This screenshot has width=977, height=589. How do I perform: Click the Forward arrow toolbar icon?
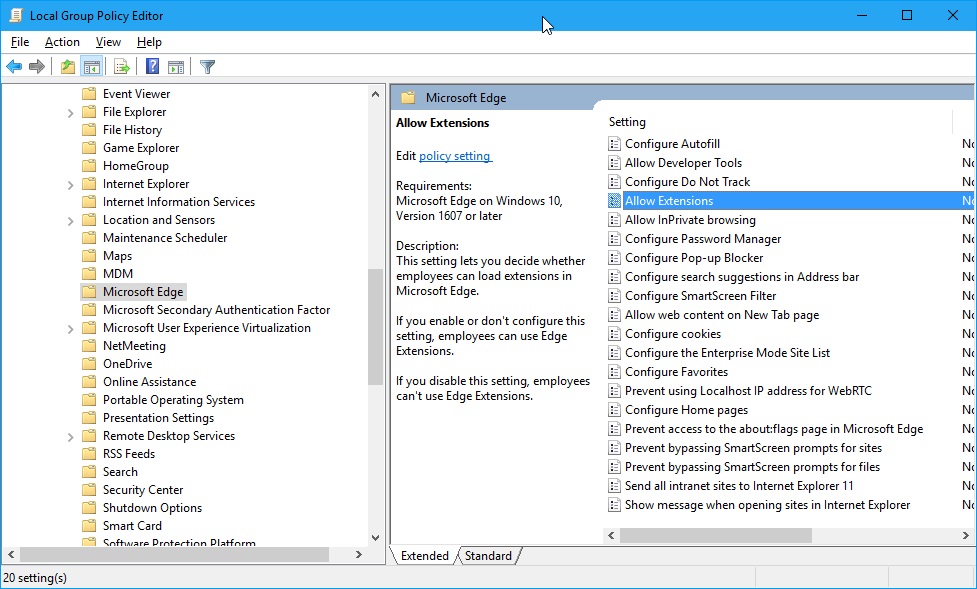tap(37, 66)
